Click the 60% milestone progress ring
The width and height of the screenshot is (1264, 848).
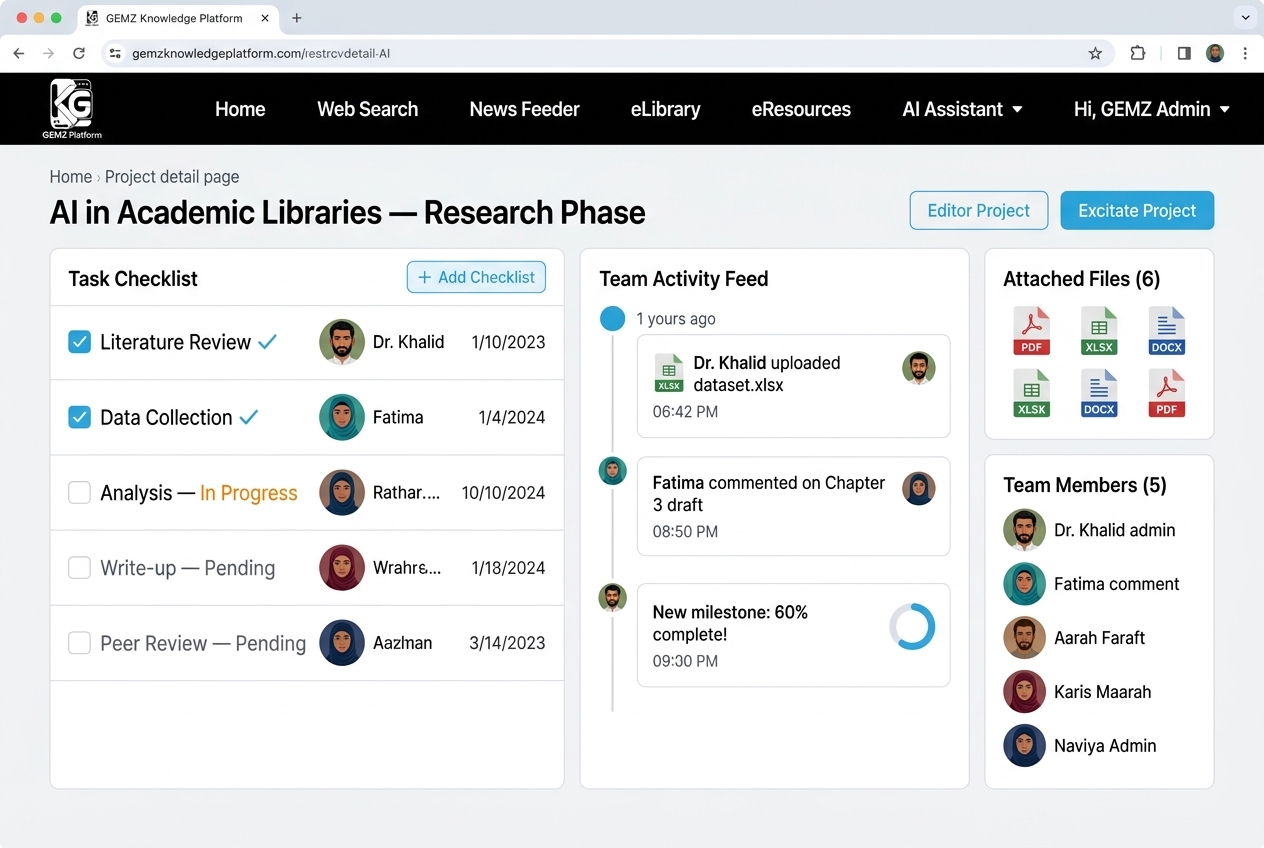point(912,626)
